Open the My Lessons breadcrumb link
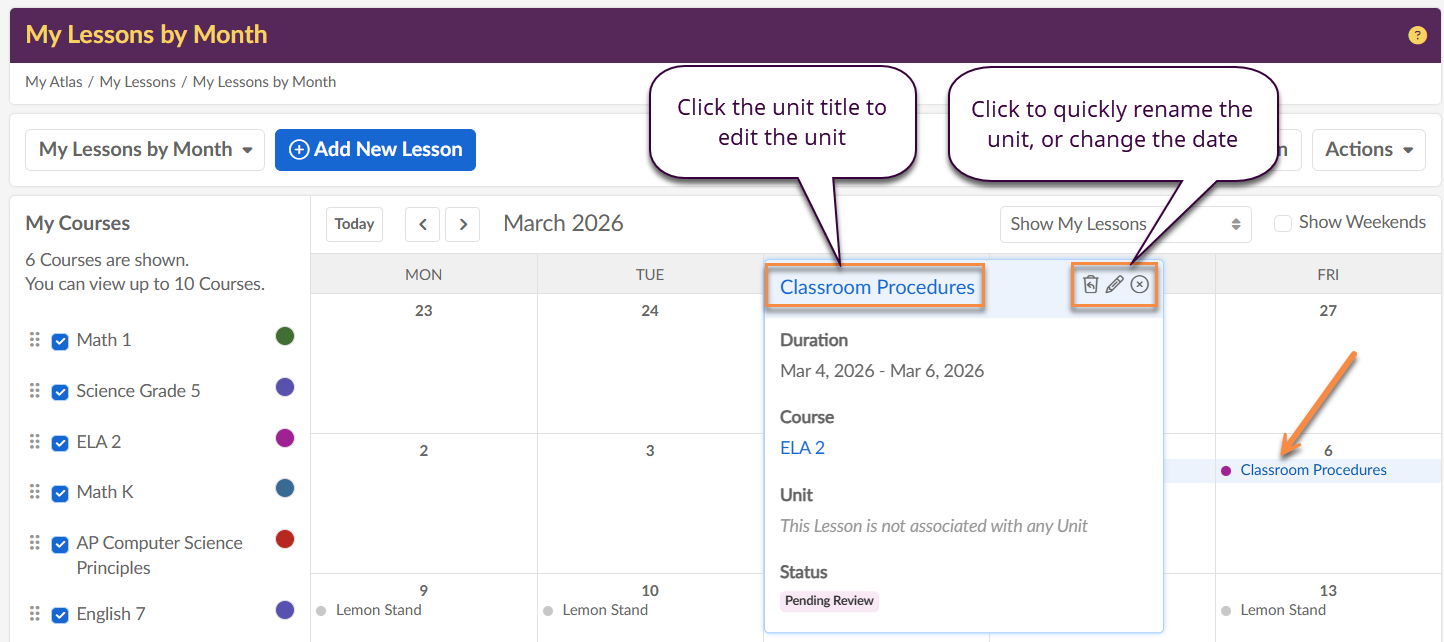 [137, 82]
